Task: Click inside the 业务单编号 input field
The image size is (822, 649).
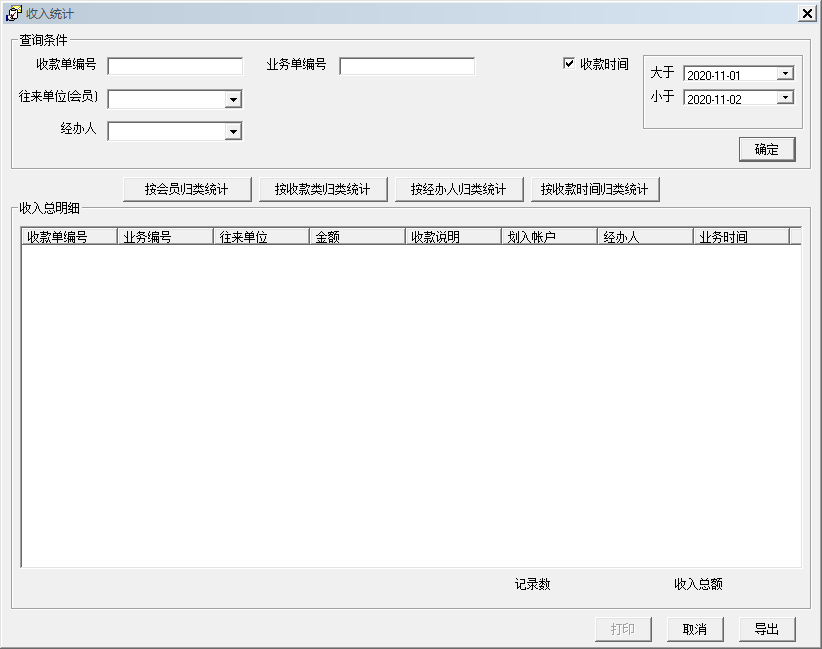Action: [x=408, y=66]
